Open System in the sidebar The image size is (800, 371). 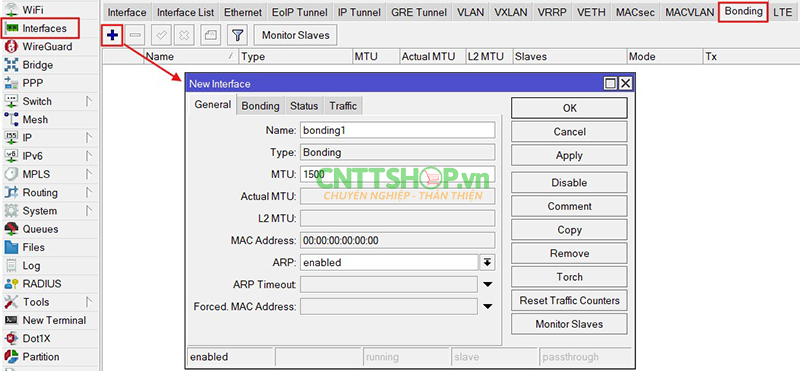pyautogui.click(x=39, y=211)
